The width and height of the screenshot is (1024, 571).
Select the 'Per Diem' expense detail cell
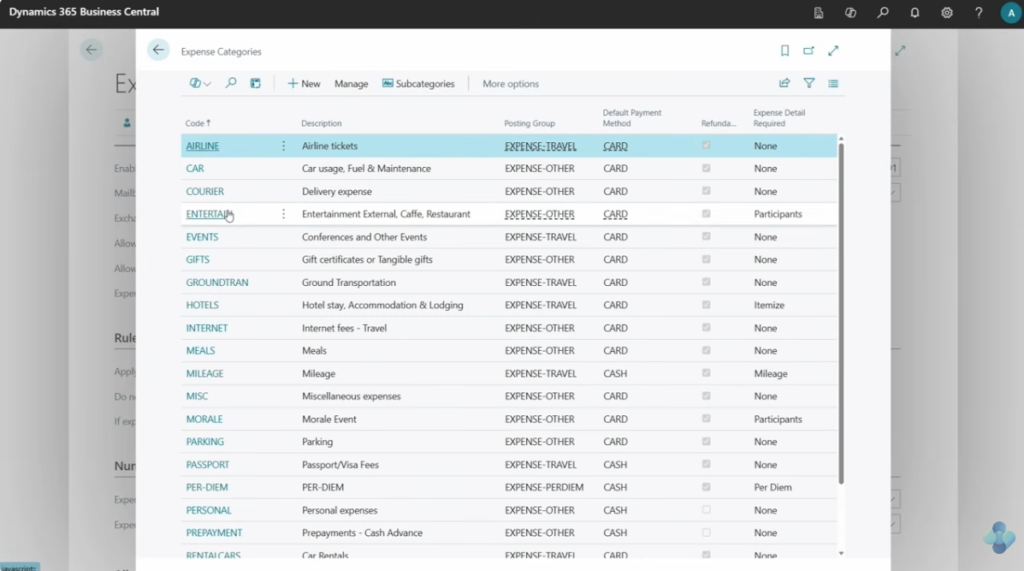[773, 487]
